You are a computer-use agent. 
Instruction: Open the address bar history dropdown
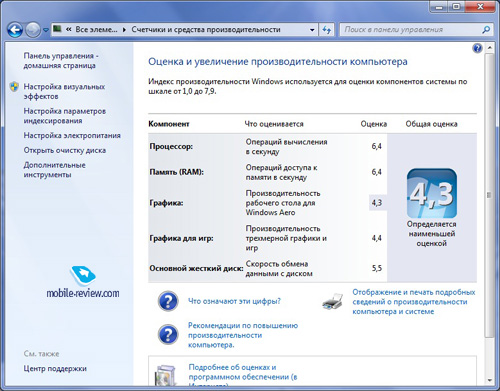312,30
